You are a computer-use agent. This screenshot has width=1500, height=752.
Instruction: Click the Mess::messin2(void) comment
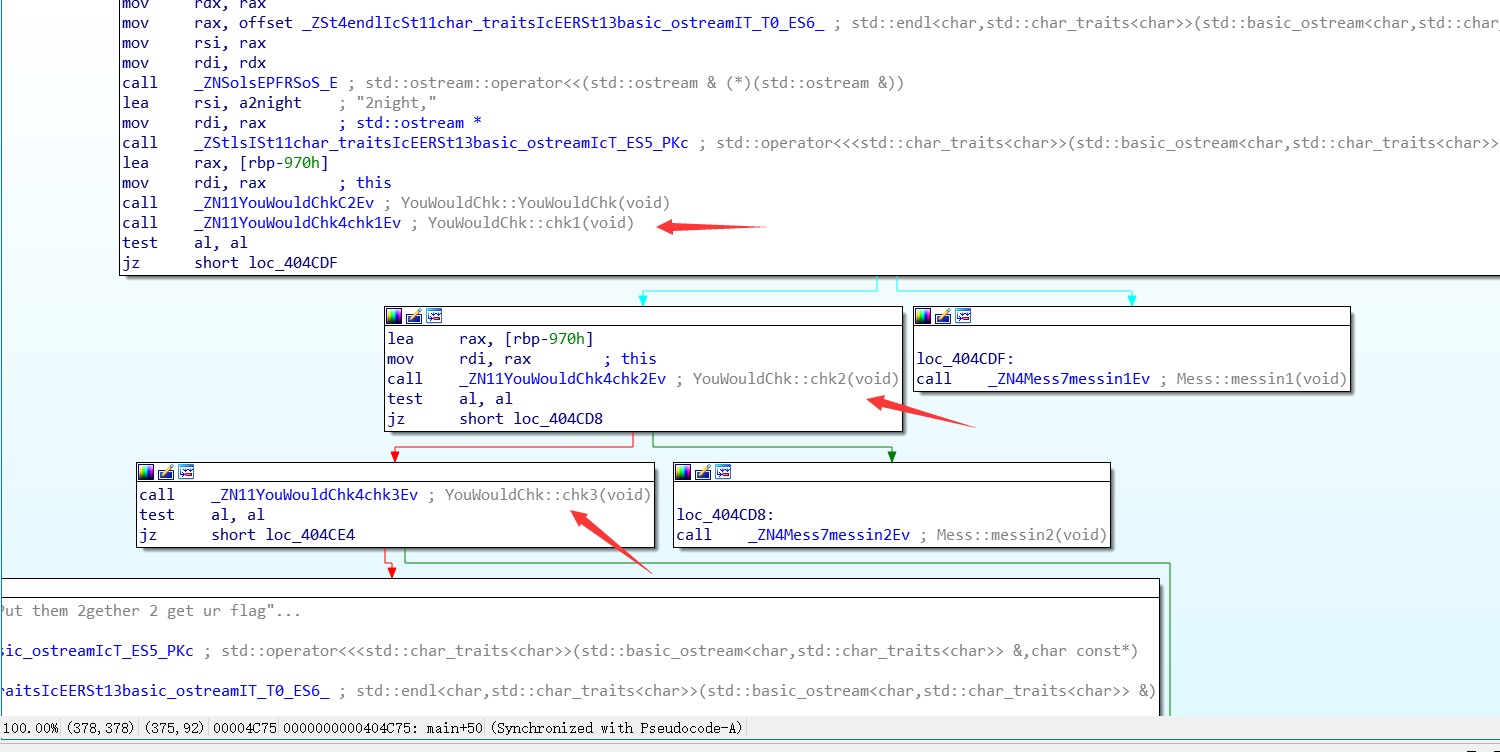(1021, 535)
